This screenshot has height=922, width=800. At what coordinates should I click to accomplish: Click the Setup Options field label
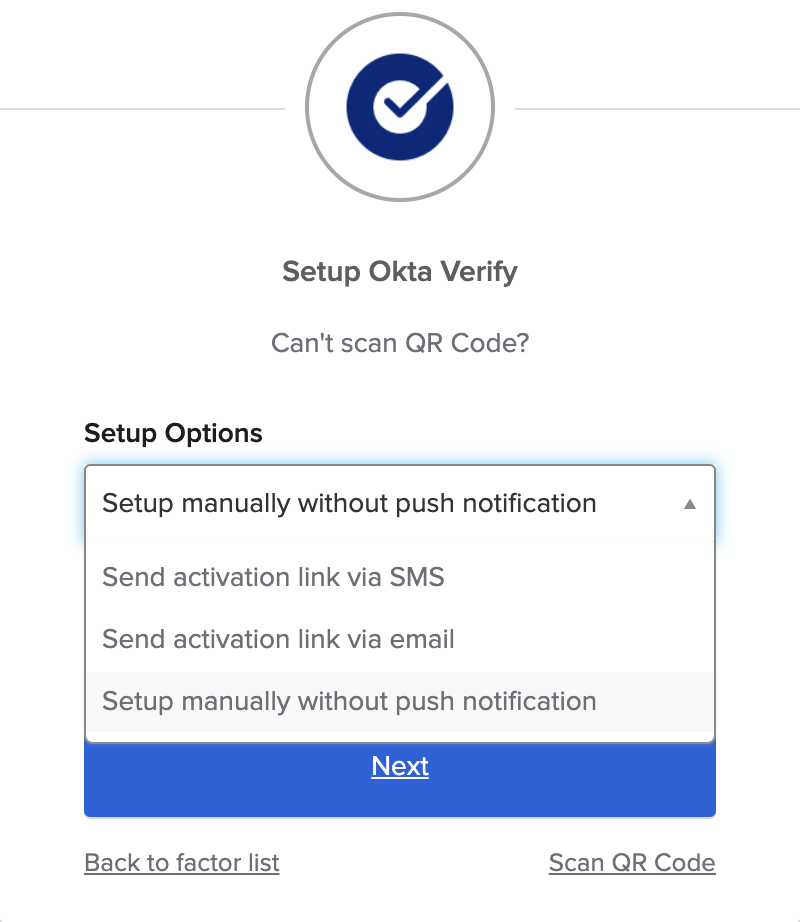pos(173,433)
